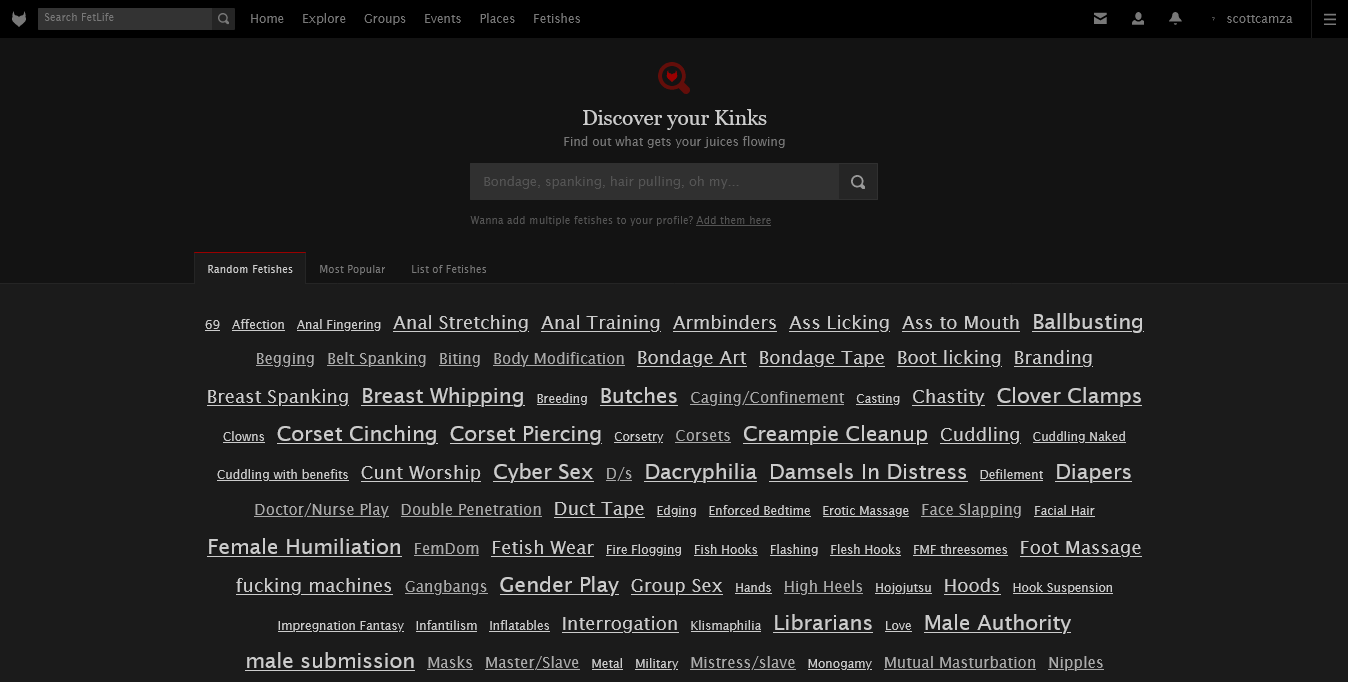Open the profile person icon
The width and height of the screenshot is (1348, 682).
pos(1138,18)
